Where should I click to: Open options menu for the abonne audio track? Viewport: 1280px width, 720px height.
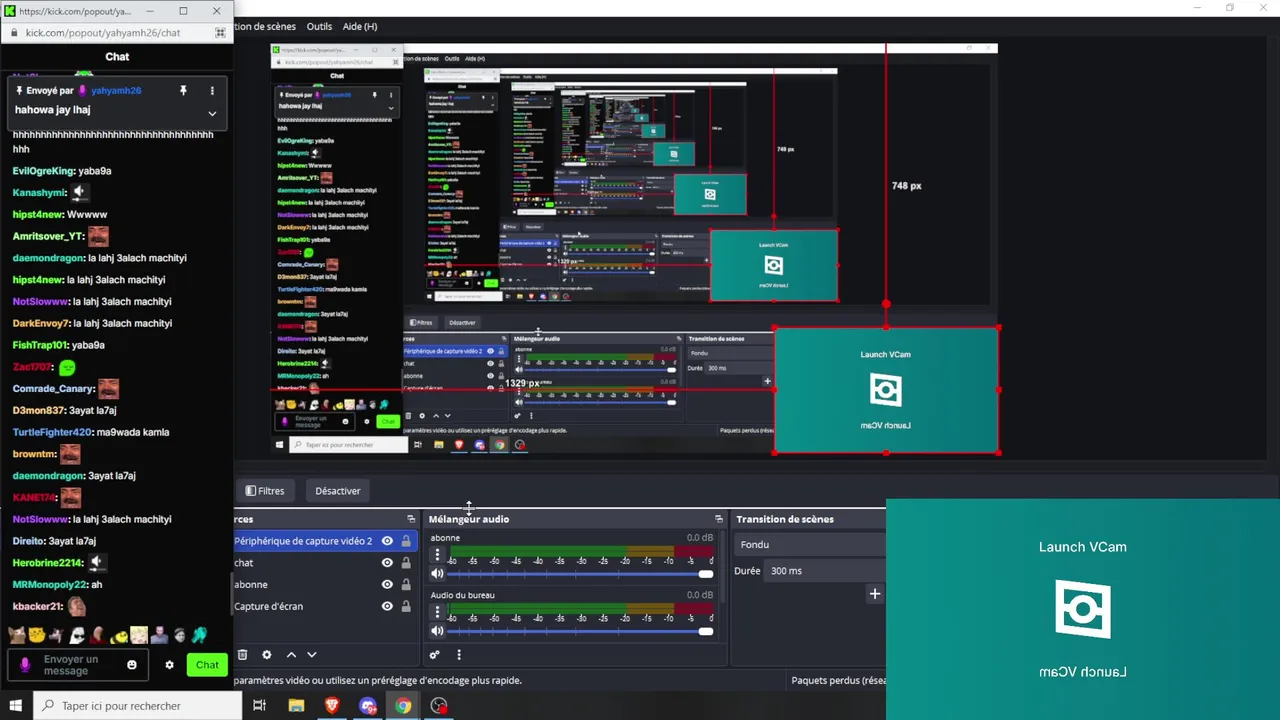pyautogui.click(x=437, y=555)
